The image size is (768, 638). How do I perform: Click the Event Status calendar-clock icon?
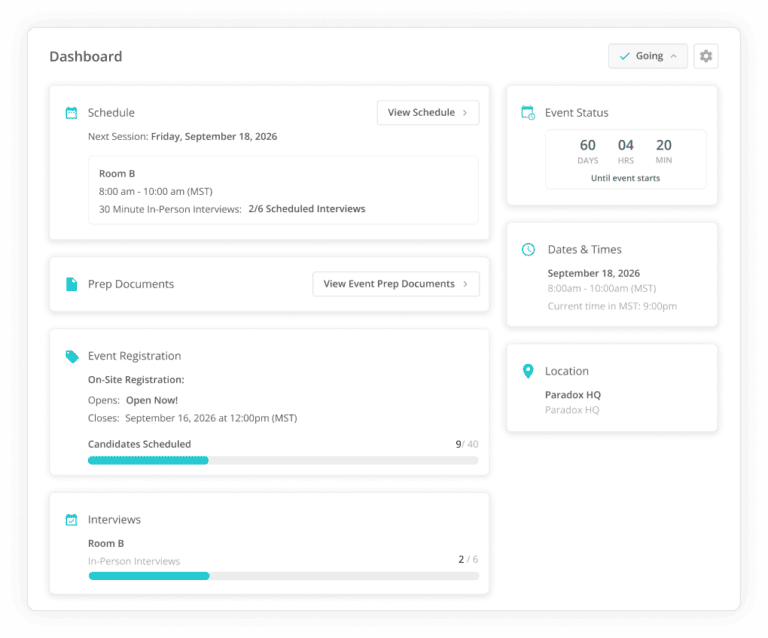pyautogui.click(x=528, y=113)
